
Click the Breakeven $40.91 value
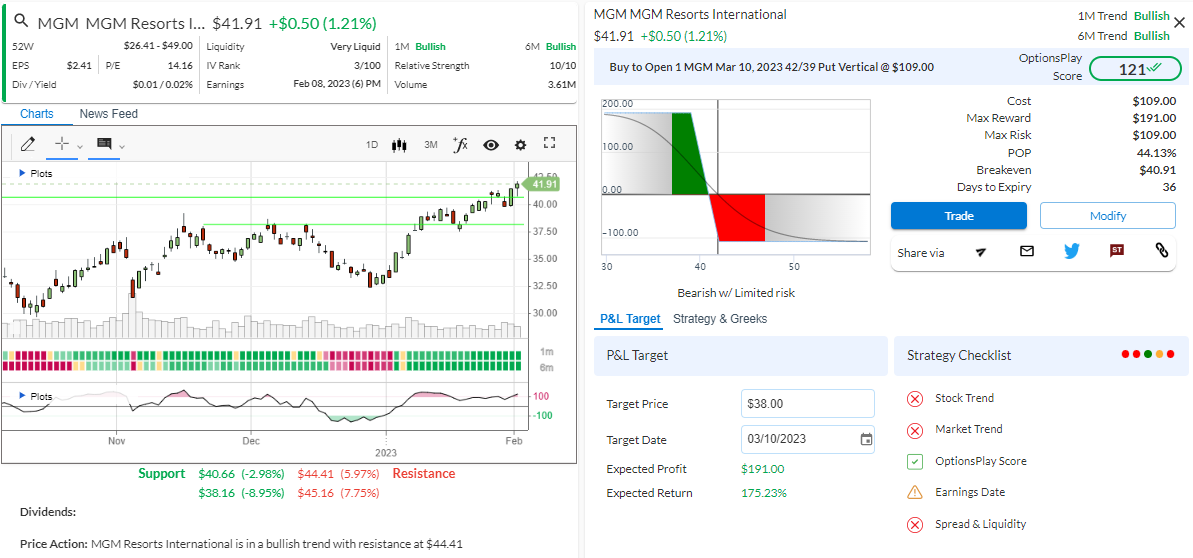pos(1157,170)
